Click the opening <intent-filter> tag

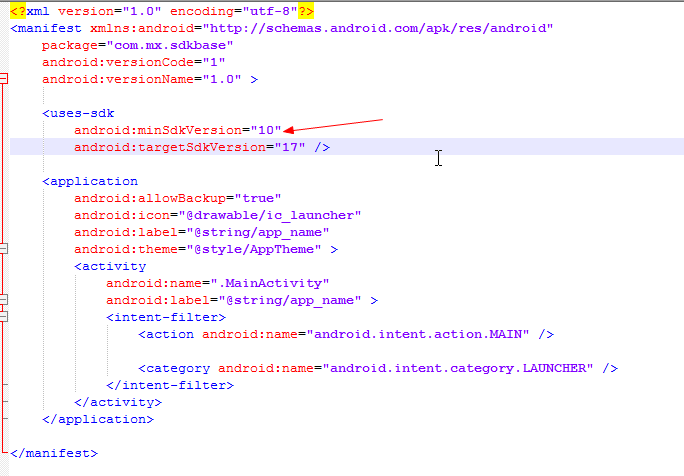[x=166, y=318]
